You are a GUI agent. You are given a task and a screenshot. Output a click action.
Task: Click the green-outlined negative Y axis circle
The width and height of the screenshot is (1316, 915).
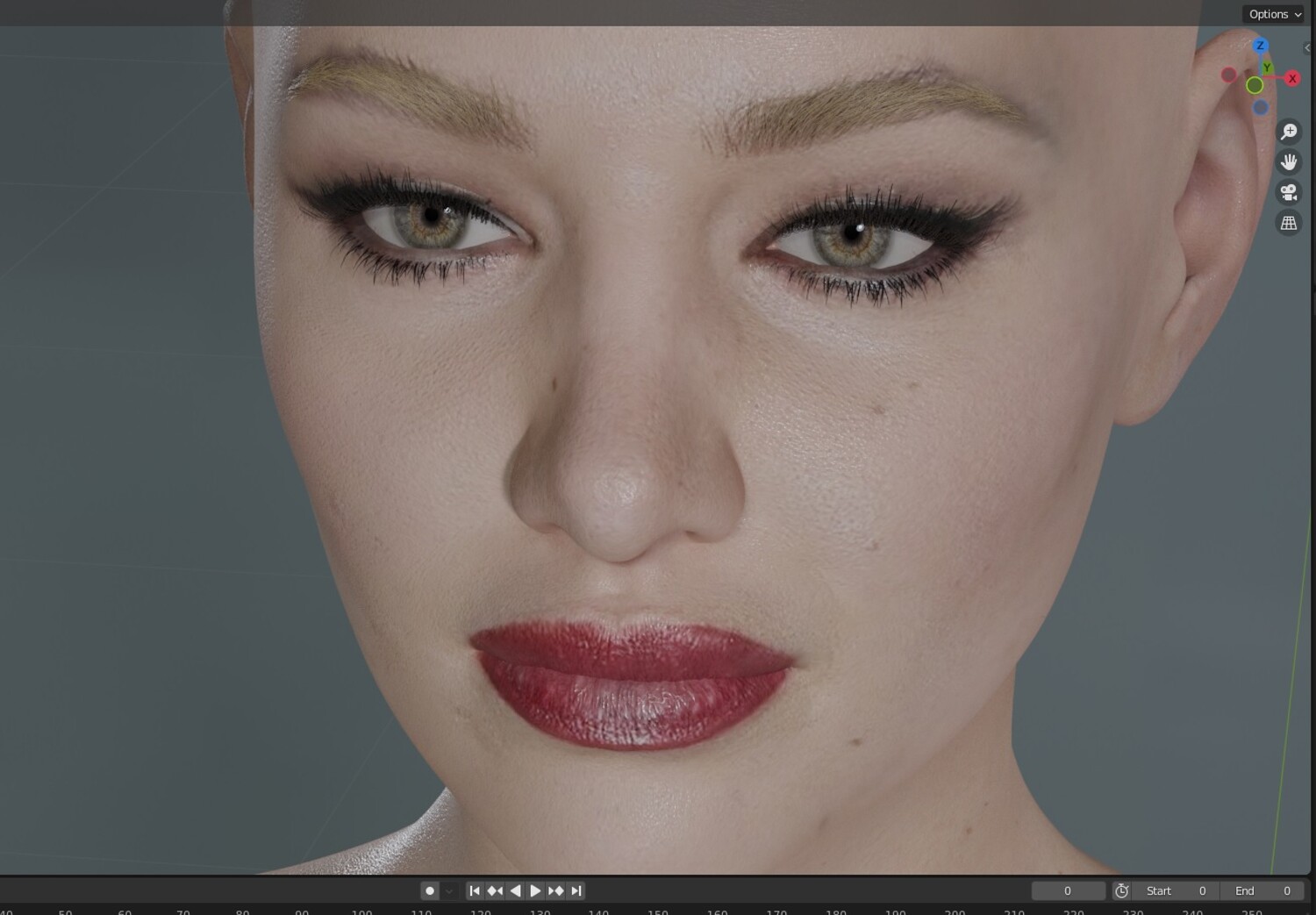point(1255,85)
